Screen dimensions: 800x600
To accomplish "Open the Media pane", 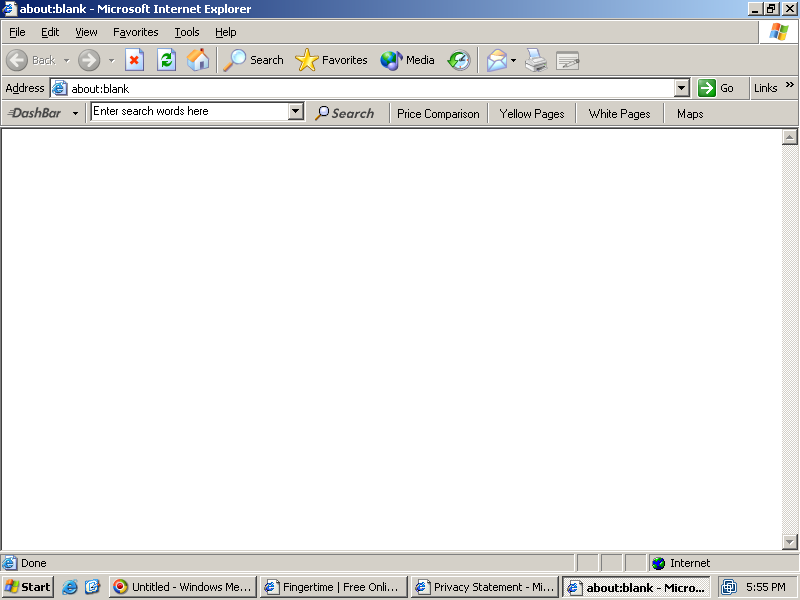I will tap(407, 60).
